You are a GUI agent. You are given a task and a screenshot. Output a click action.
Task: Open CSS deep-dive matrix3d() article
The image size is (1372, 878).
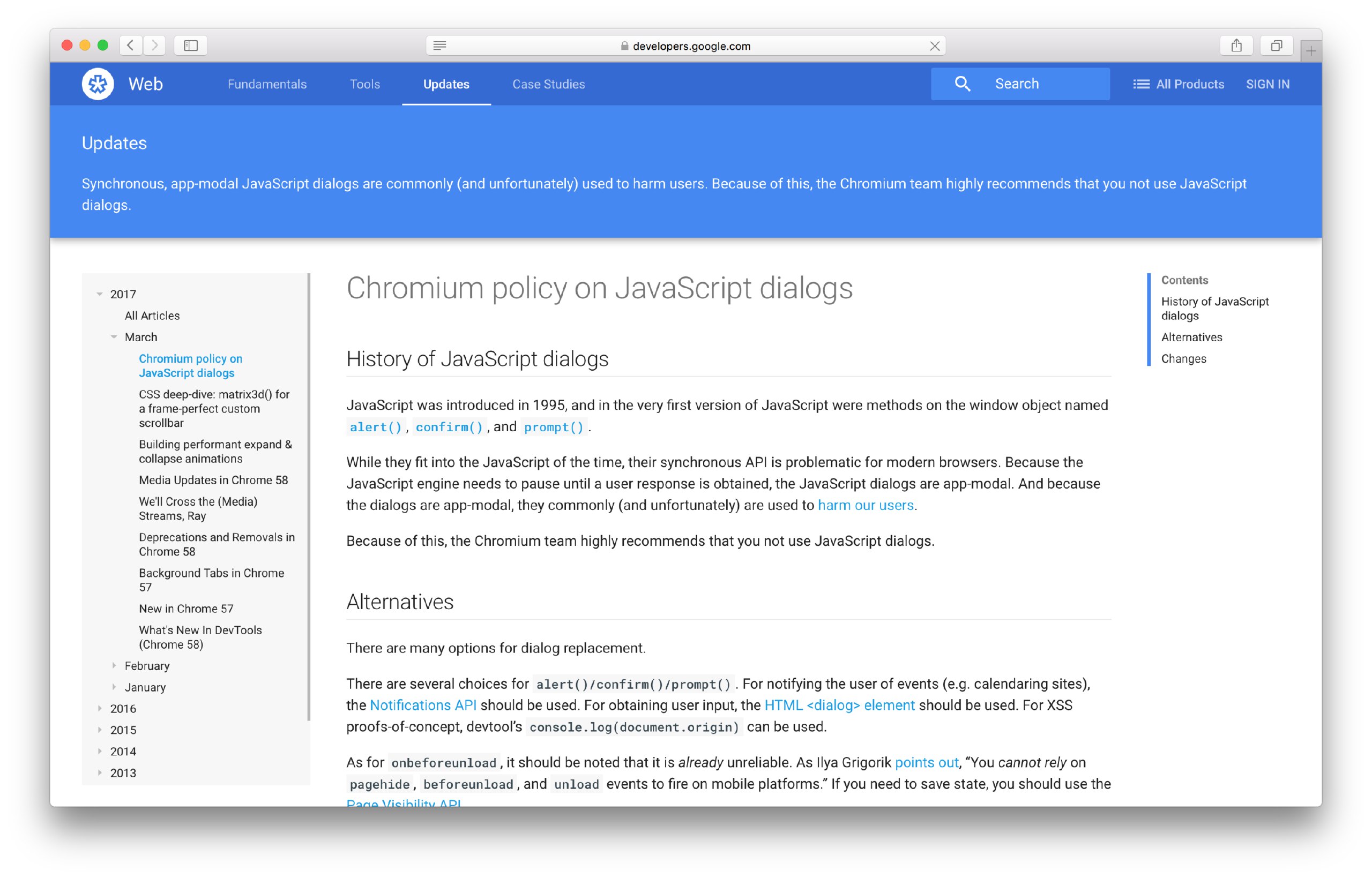pos(214,408)
